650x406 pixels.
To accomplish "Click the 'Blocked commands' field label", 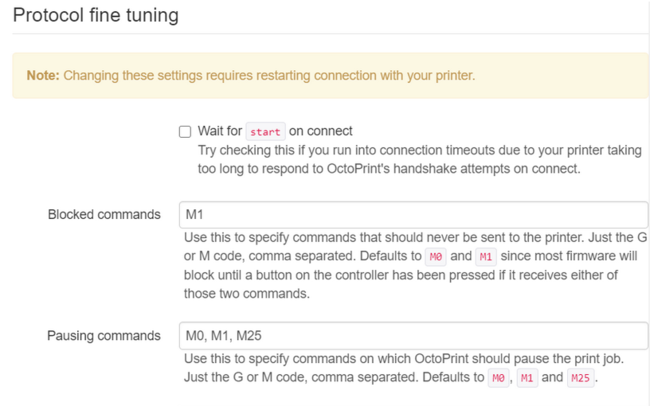I will coord(104,214).
